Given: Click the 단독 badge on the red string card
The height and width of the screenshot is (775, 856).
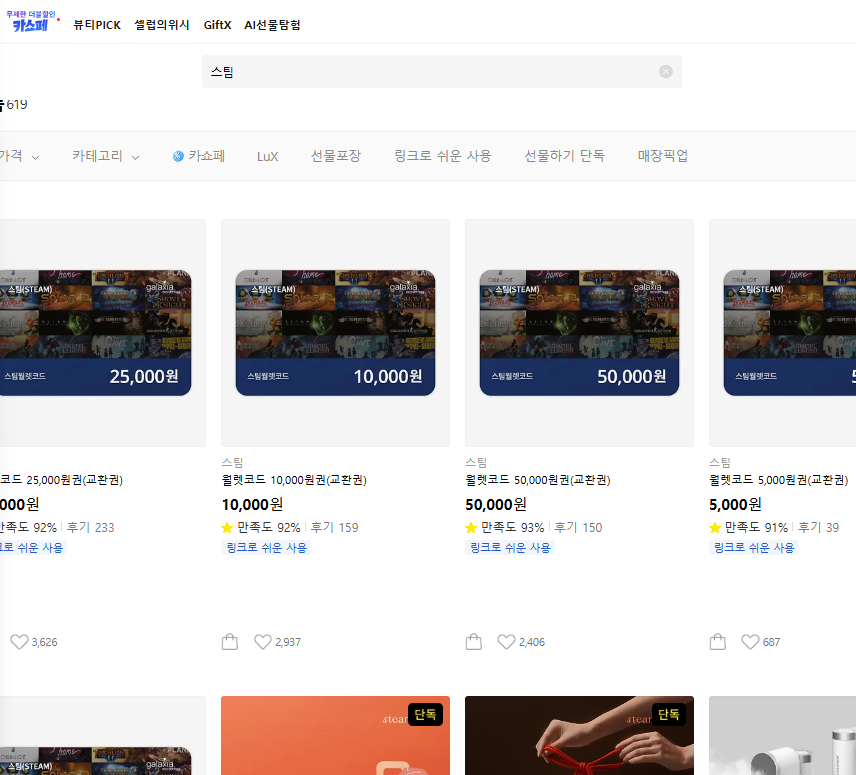Looking at the screenshot, I should (669, 714).
